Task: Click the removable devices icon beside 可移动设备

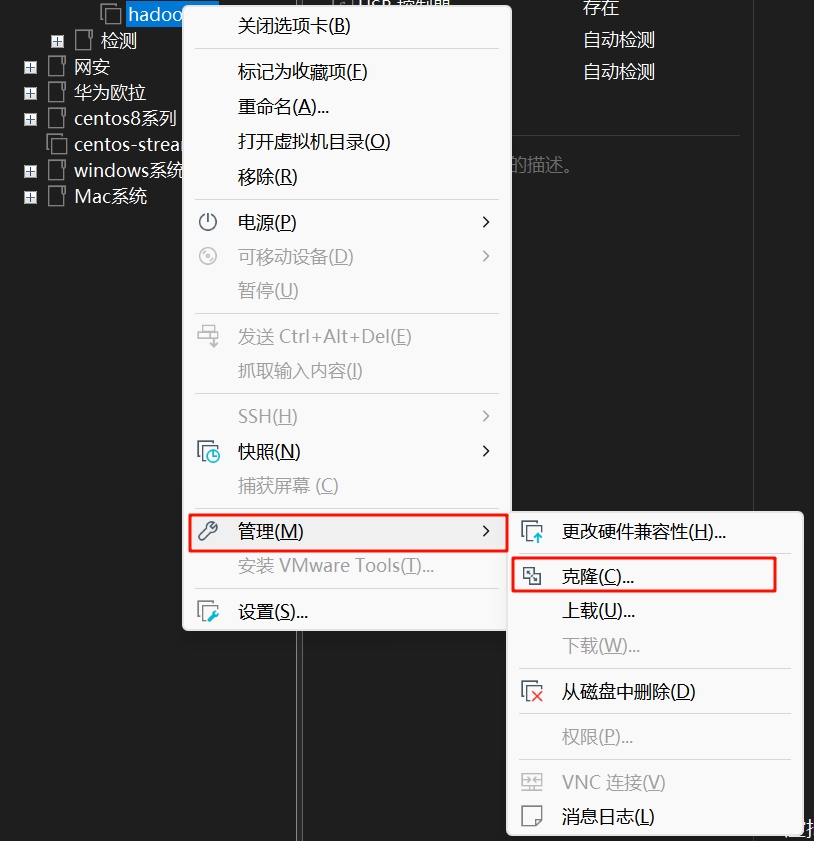Action: 209,256
